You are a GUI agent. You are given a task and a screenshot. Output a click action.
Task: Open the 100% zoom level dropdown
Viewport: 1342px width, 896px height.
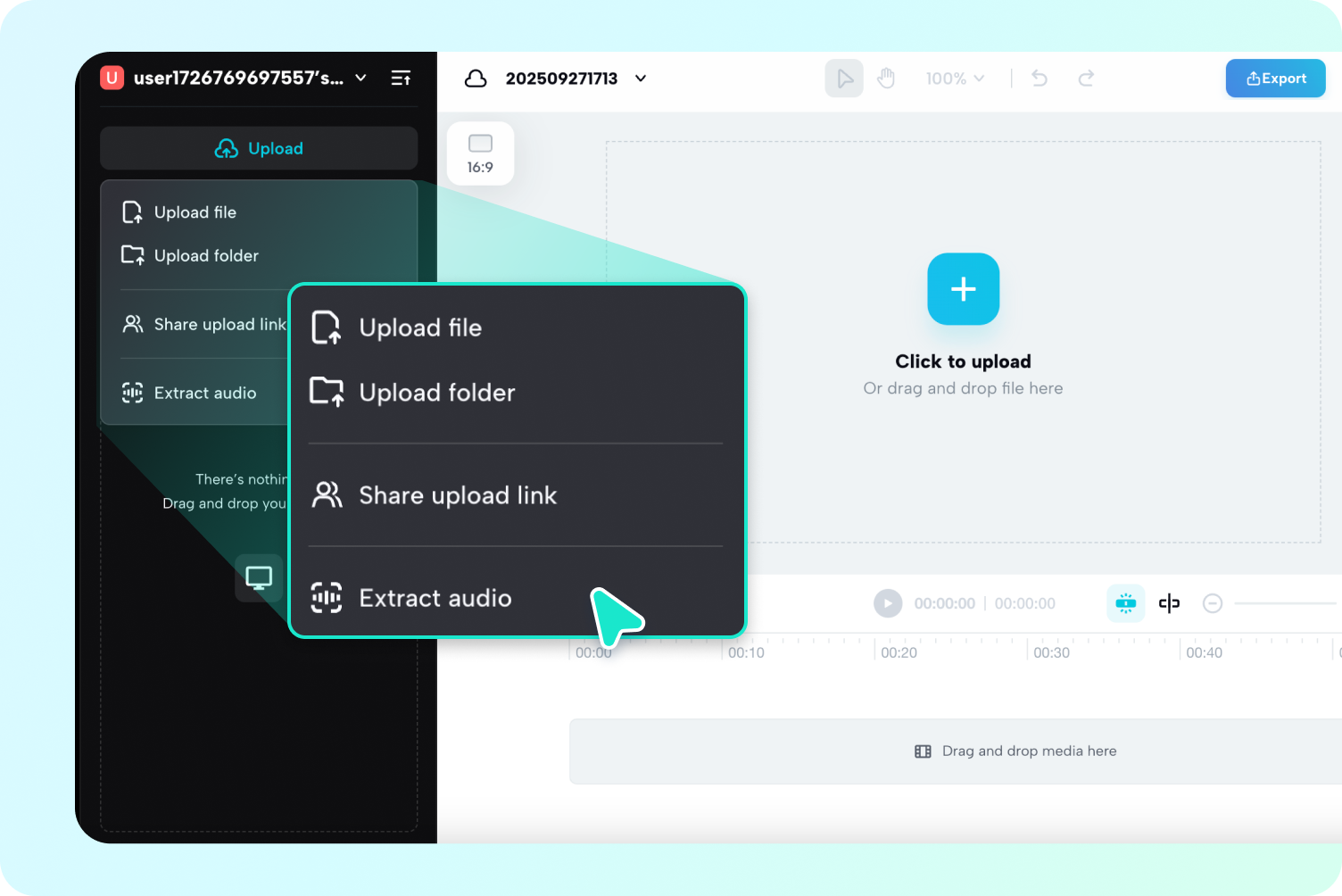point(955,79)
